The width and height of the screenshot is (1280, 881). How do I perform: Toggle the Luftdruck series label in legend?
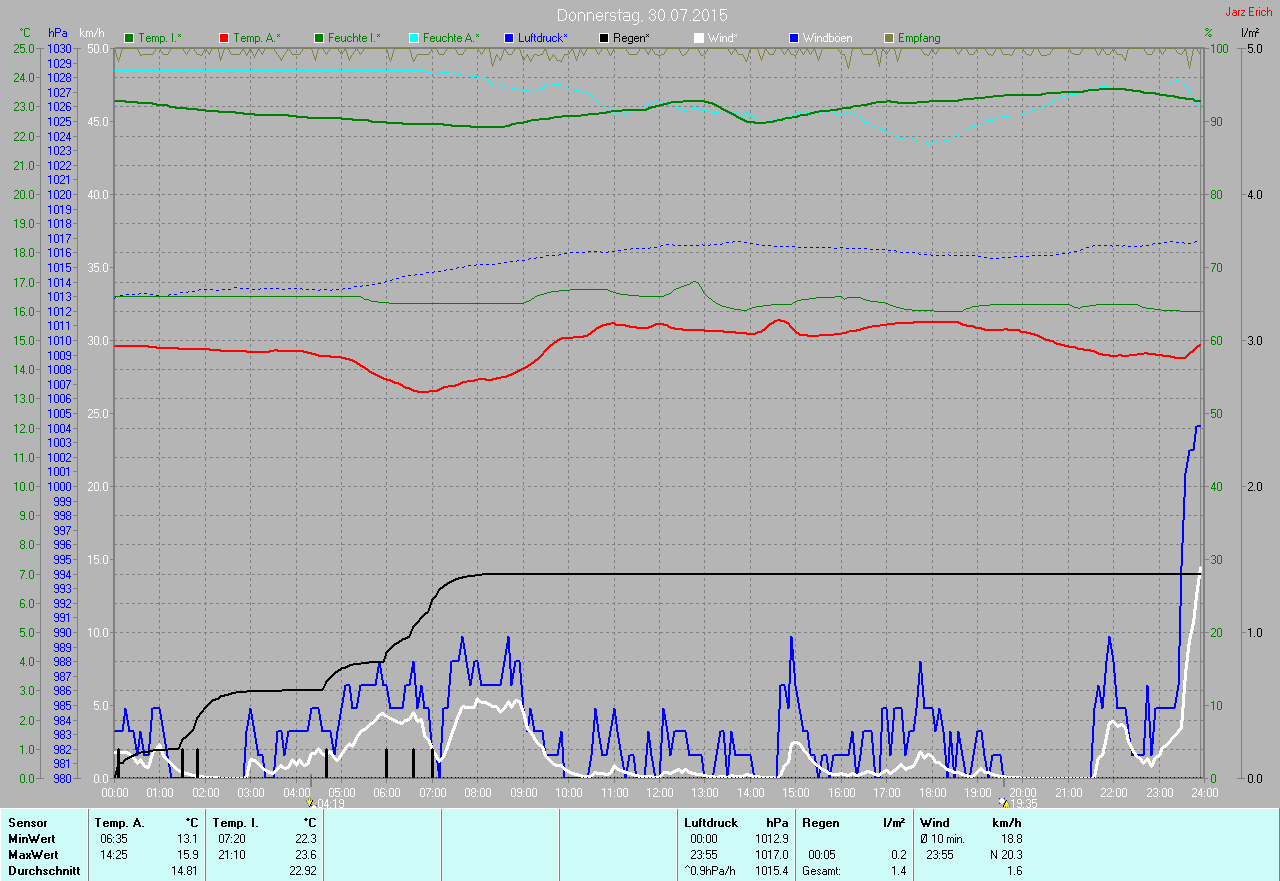(x=542, y=38)
